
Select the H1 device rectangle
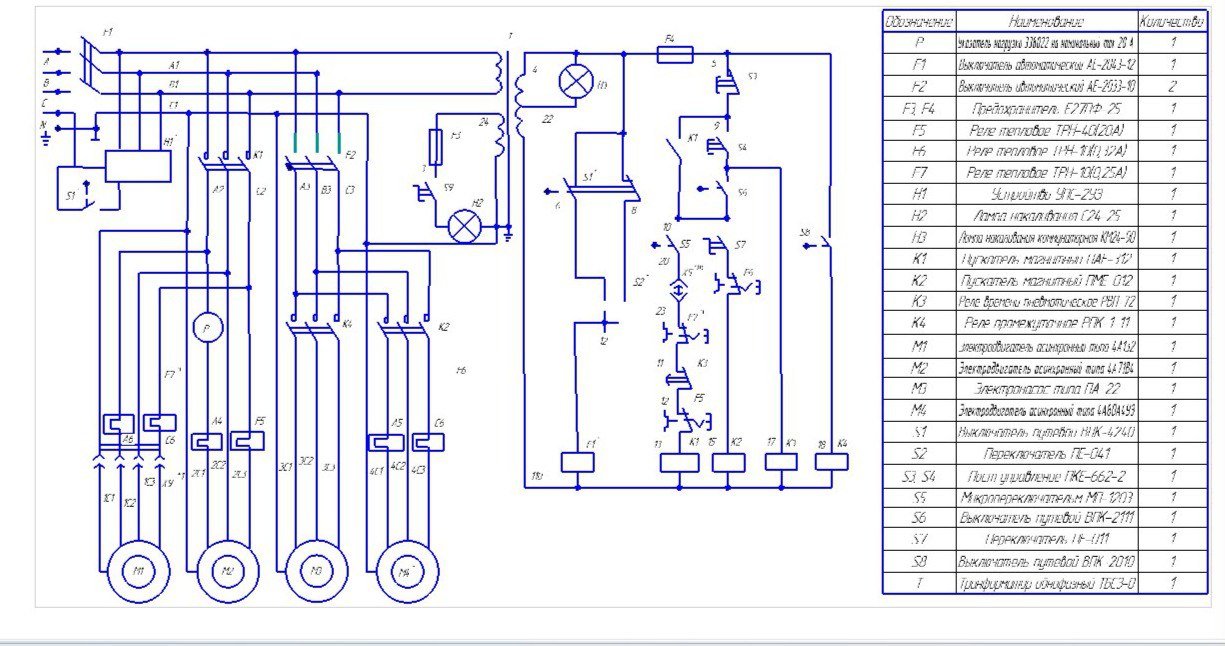pyautogui.click(x=138, y=166)
